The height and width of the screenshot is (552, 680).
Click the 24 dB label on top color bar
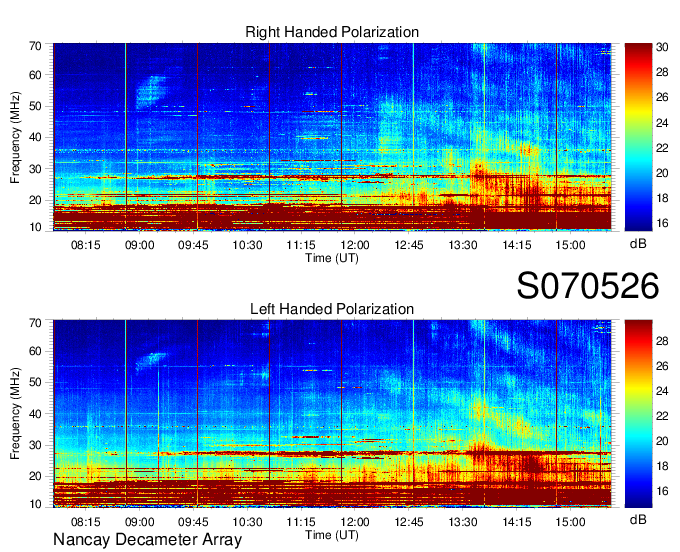point(662,123)
